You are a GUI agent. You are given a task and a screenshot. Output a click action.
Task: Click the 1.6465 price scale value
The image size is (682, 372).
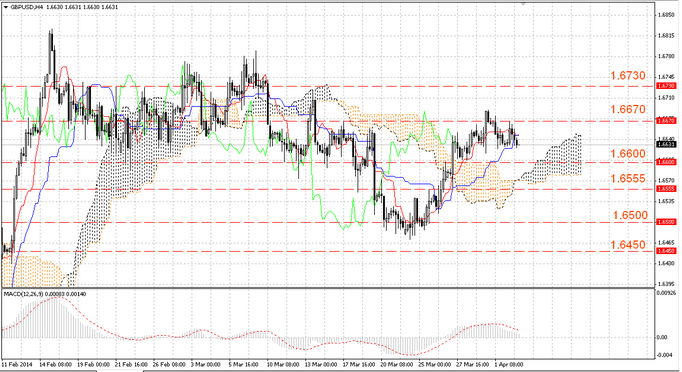tap(666, 242)
